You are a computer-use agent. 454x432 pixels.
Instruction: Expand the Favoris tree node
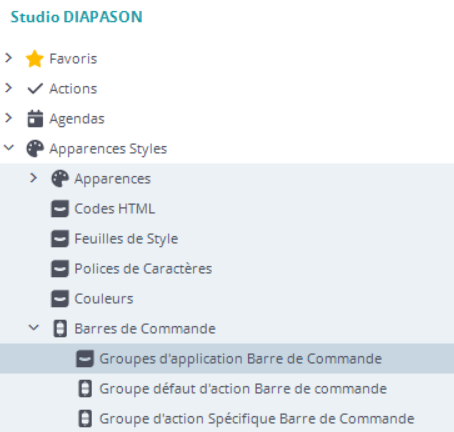coord(9,58)
